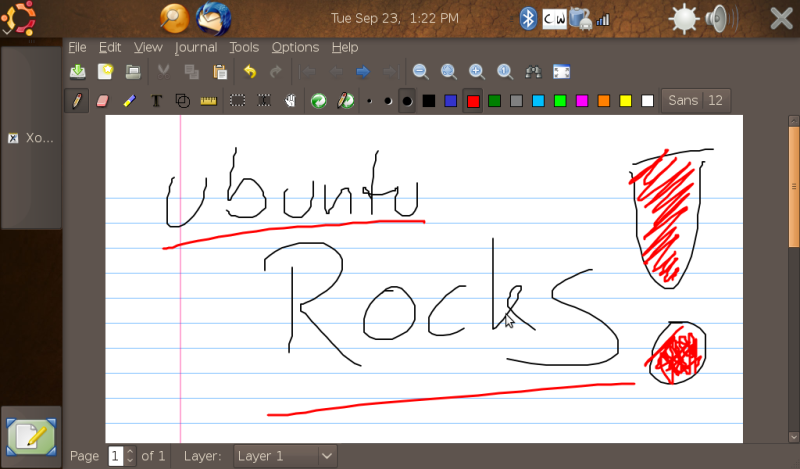Zoom in with the plus magnifier
The image size is (800, 469).
(x=477, y=72)
